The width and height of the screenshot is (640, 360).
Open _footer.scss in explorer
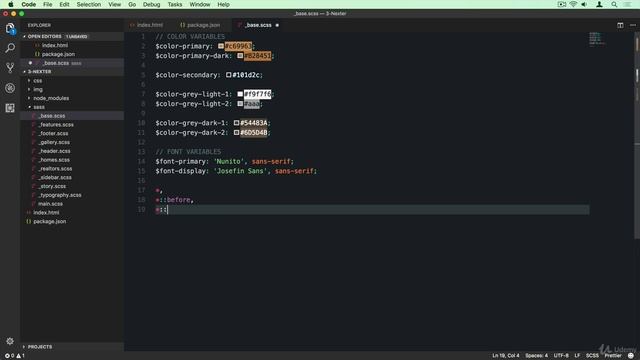point(53,133)
